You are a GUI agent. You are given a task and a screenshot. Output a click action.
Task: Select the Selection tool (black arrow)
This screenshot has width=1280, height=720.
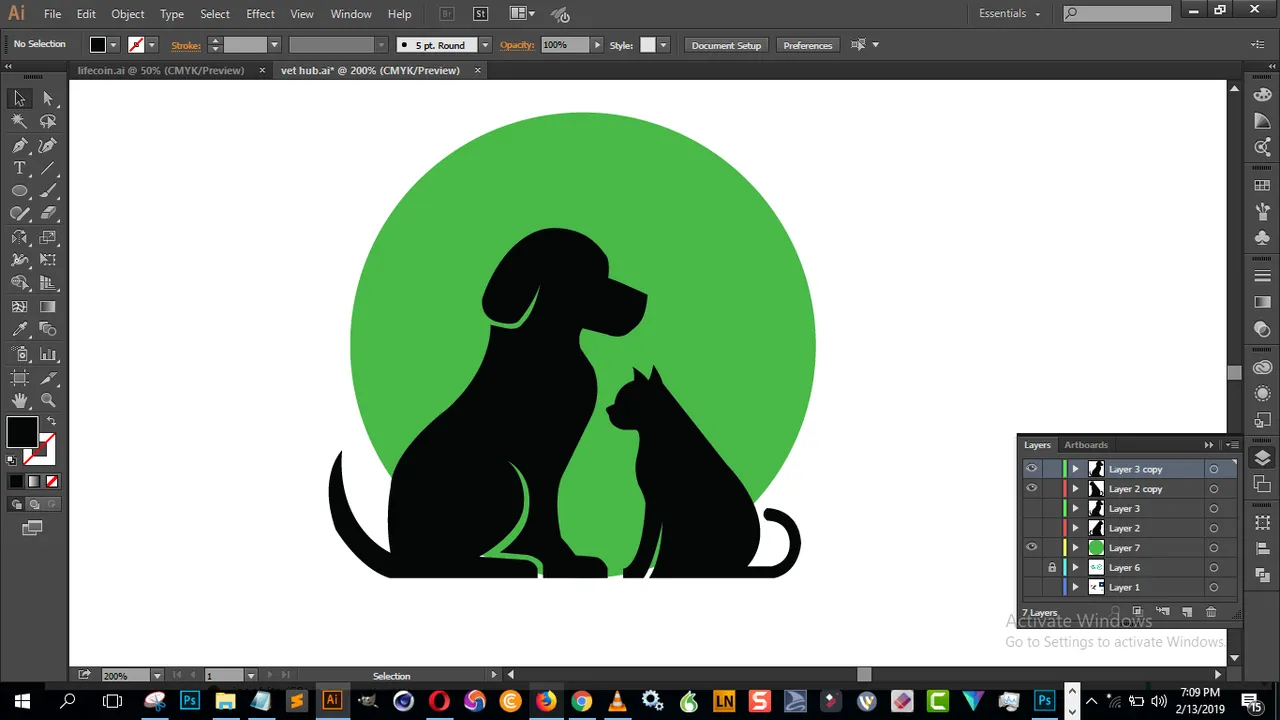coord(19,98)
